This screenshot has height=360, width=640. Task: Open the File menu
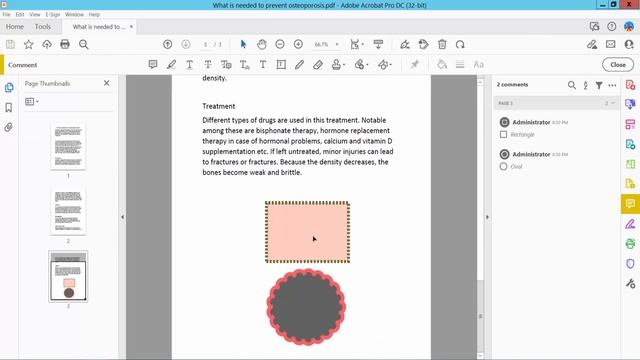[7, 14]
